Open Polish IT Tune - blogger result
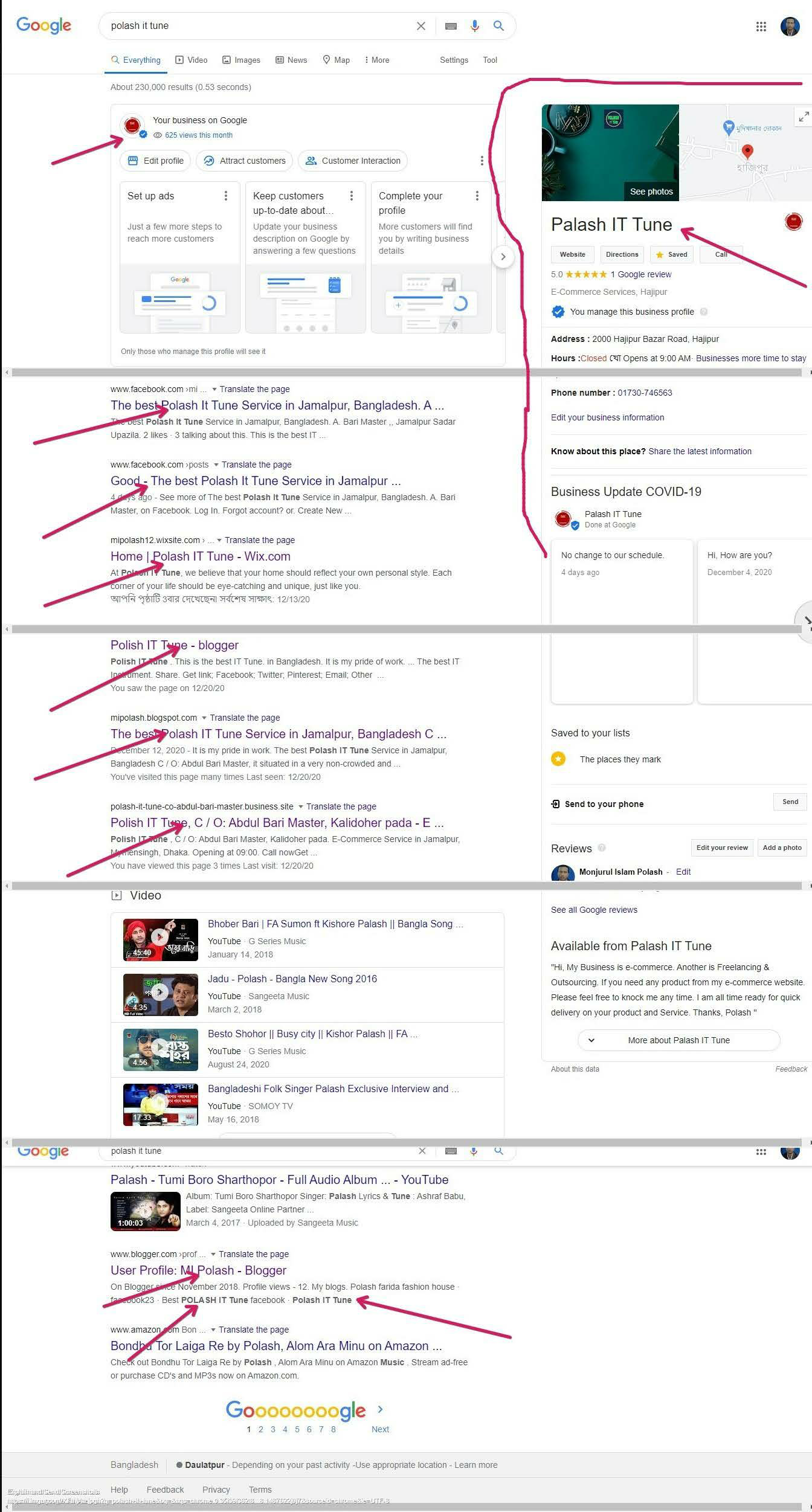The width and height of the screenshot is (812, 1512). (x=175, y=645)
